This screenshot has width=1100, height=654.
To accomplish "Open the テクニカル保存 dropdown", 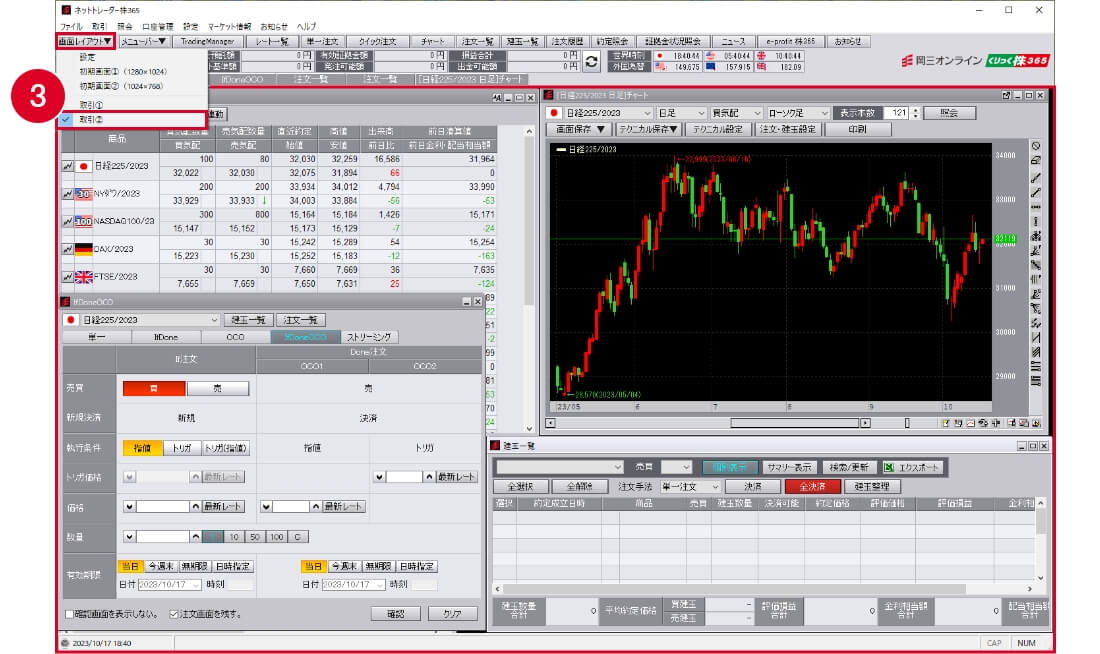I will [648, 129].
